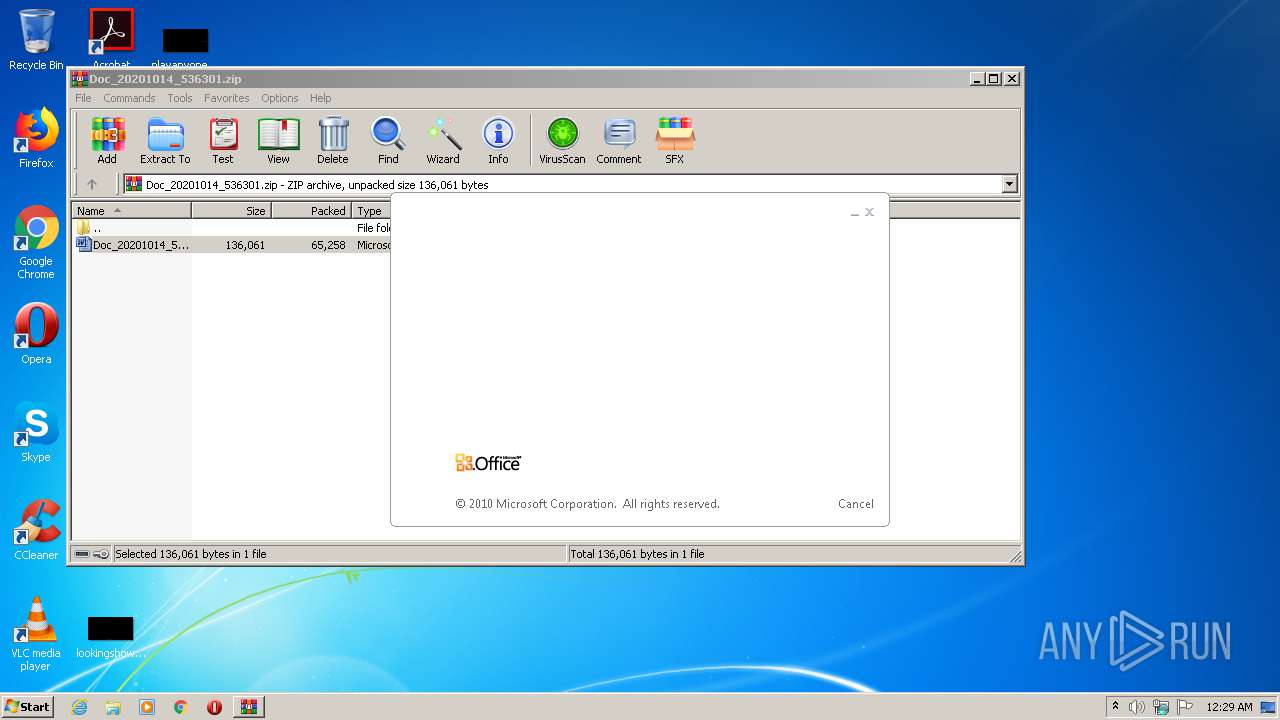Sort by the Packed column header
1280x720 pixels.
click(311, 211)
